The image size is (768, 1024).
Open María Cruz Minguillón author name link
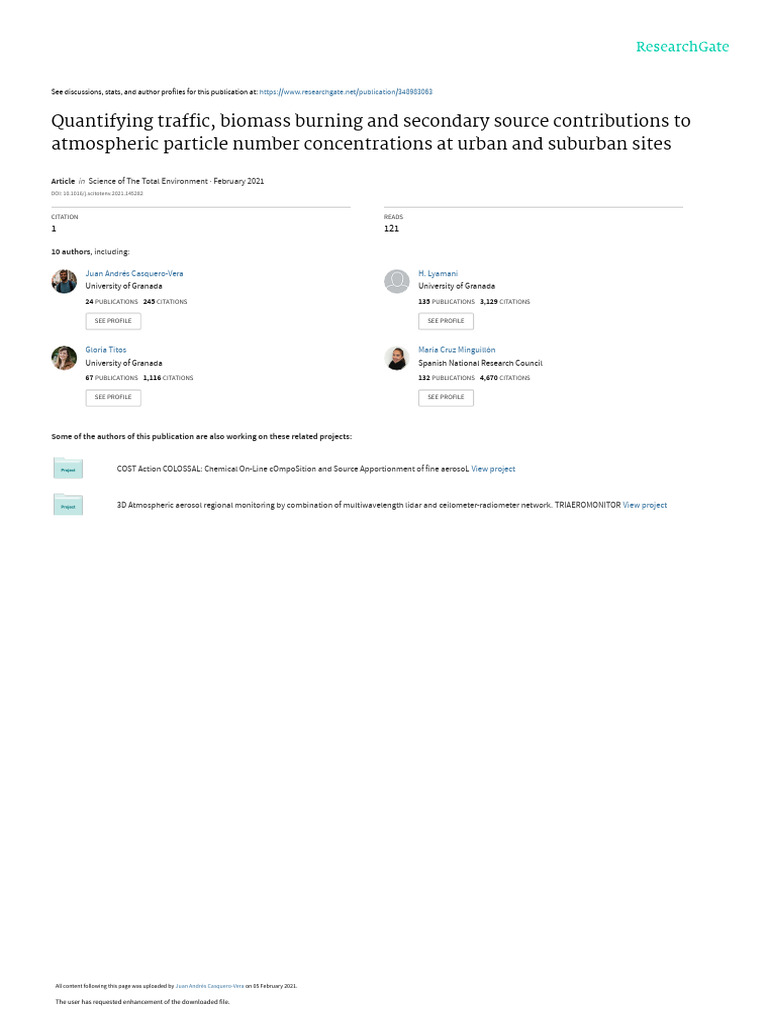coord(457,350)
